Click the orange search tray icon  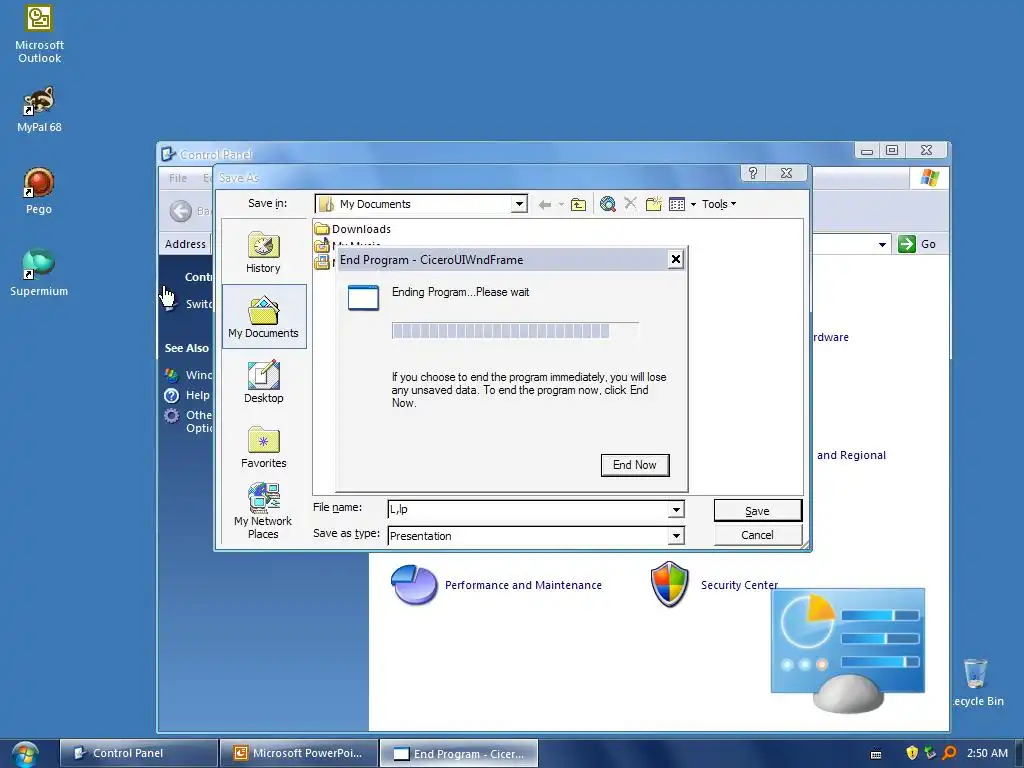pyautogui.click(x=950, y=753)
